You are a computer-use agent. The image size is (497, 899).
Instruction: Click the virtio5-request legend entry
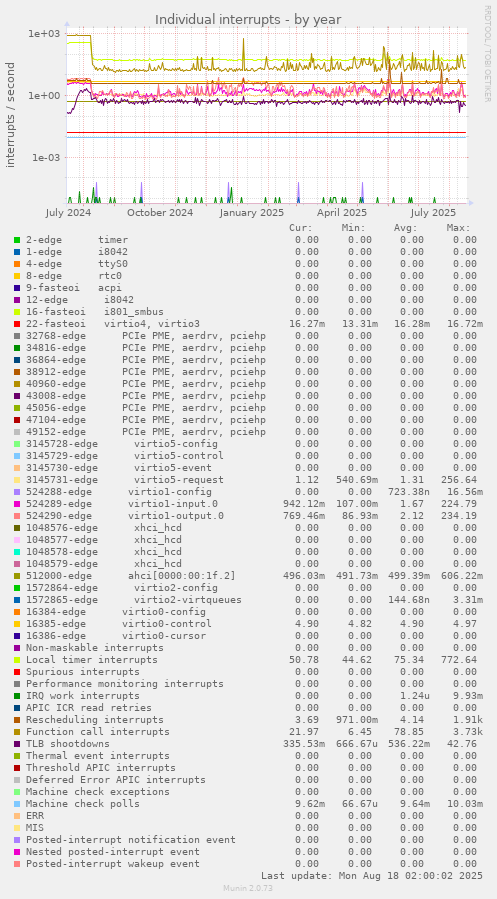coord(125,480)
